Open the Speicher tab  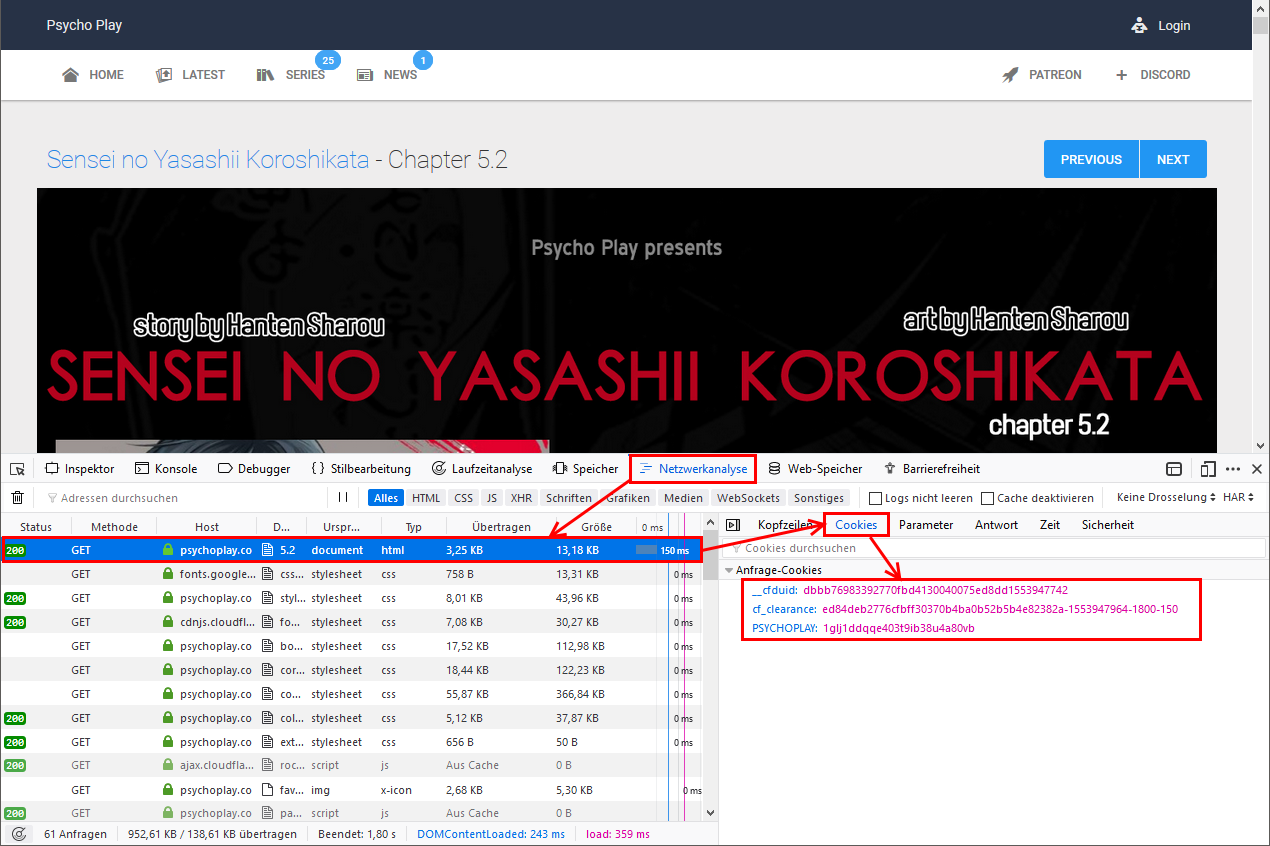585,469
